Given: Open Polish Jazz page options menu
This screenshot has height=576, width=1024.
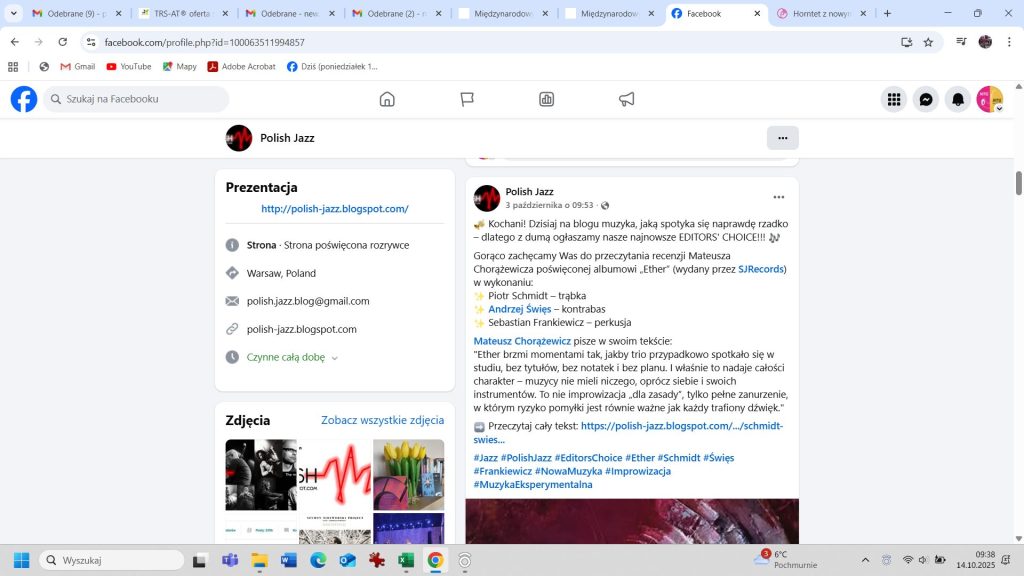Looking at the screenshot, I should click(x=782, y=138).
